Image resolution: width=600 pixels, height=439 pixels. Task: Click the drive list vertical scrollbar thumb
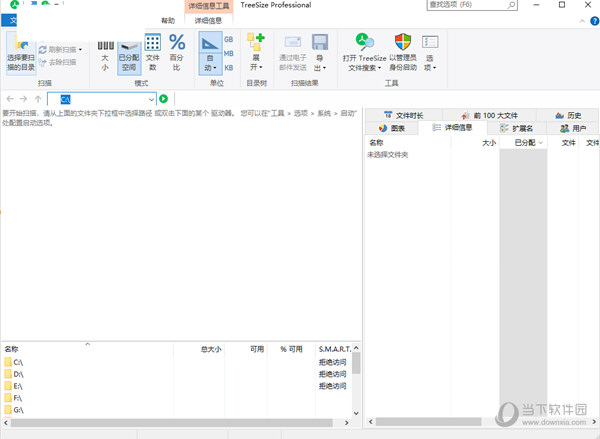[x=356, y=363]
